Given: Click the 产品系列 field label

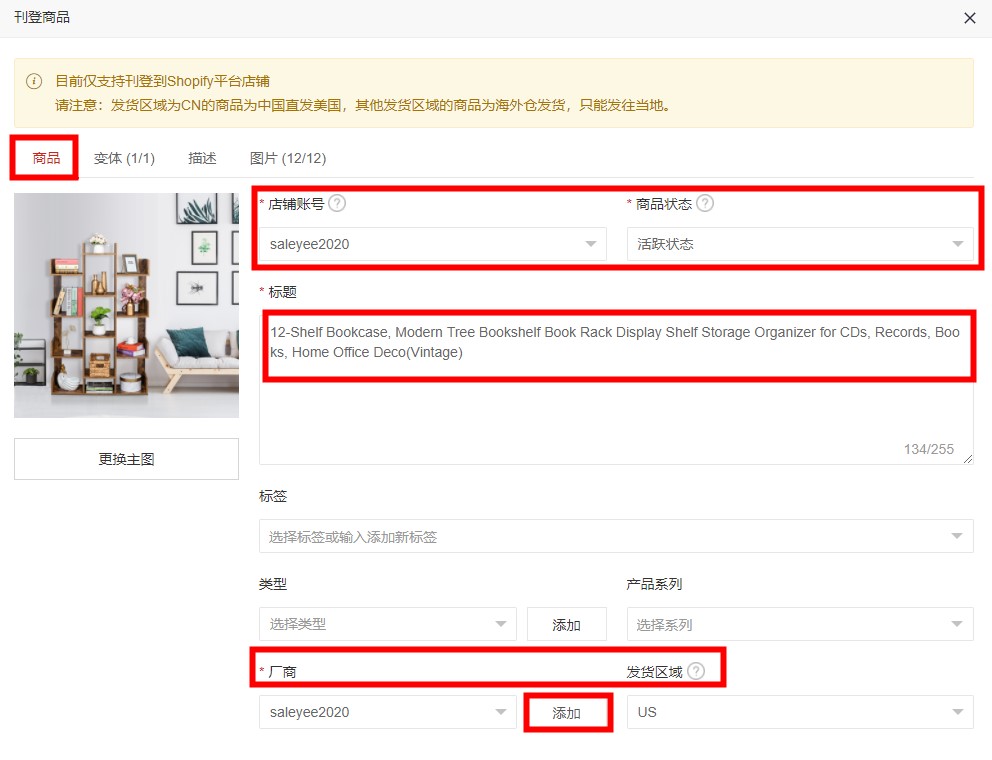Looking at the screenshot, I should point(654,584).
